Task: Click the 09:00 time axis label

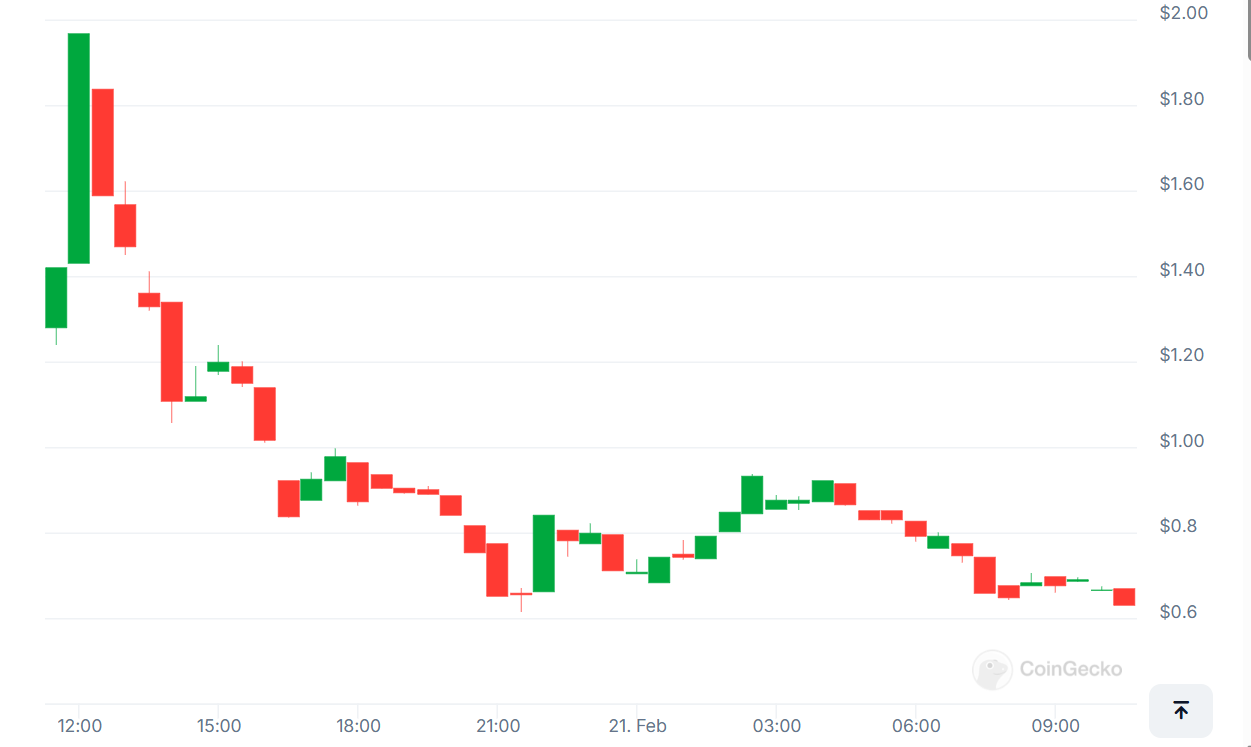Action: (1056, 726)
